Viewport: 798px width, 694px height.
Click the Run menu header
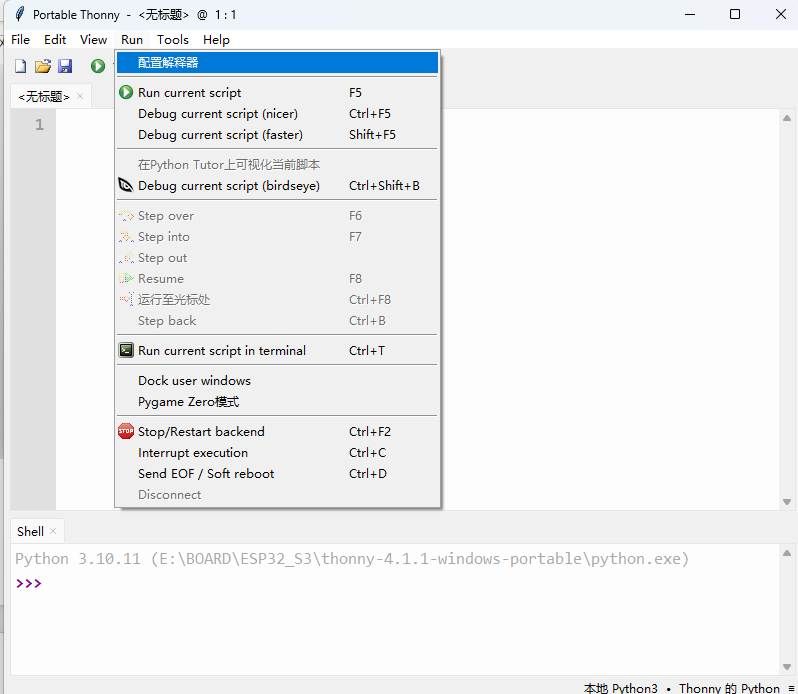tap(132, 40)
